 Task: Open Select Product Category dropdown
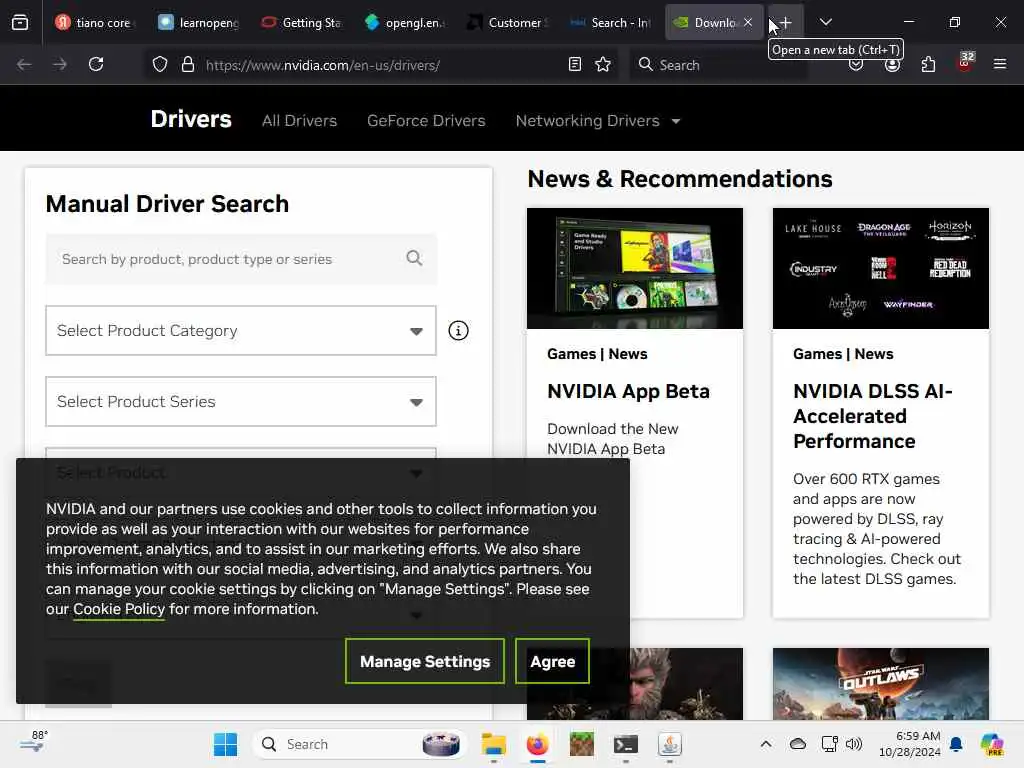(x=240, y=330)
